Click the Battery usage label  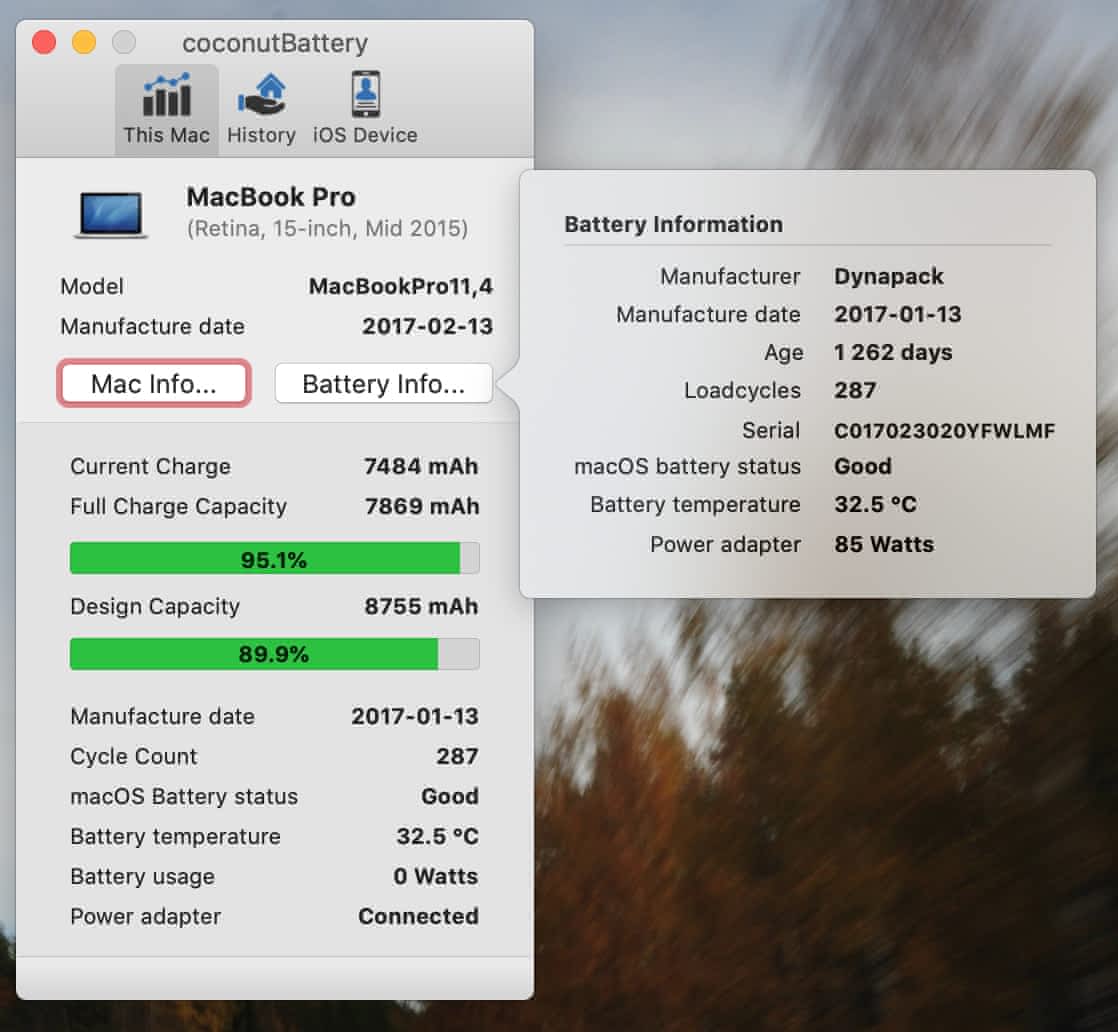[142, 877]
